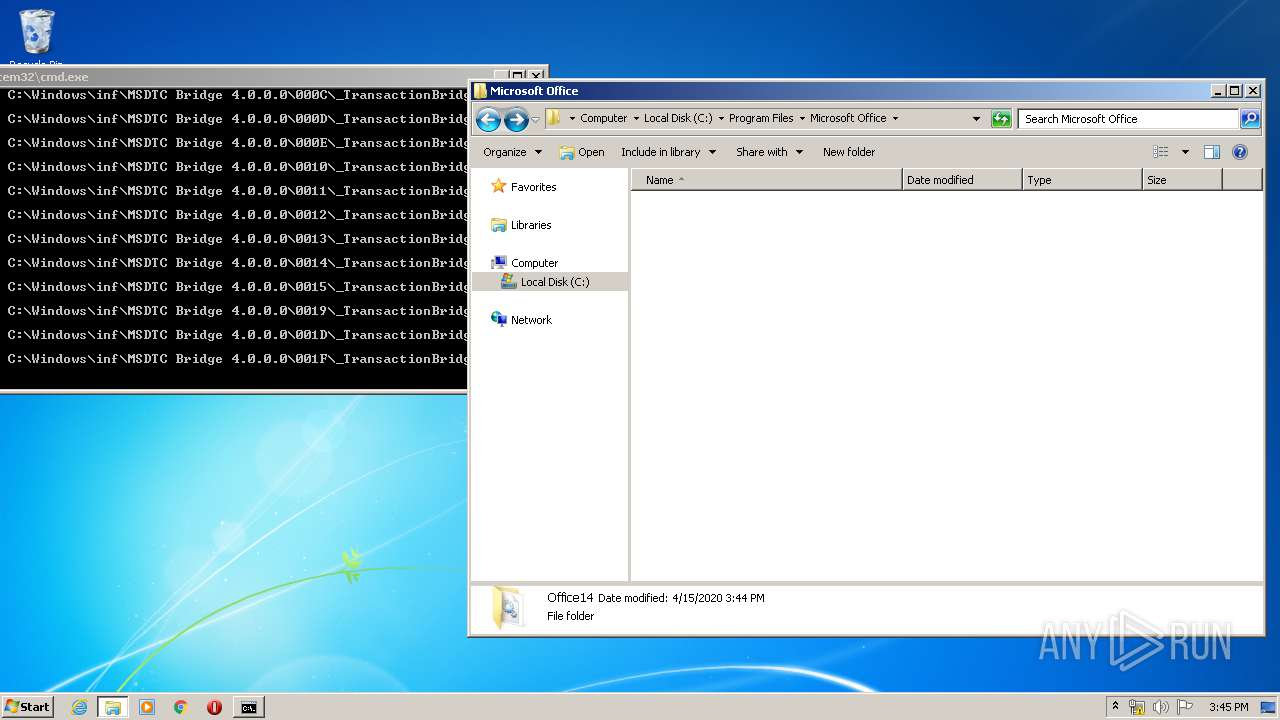Viewport: 1280px width, 720px height.
Task: Switch to cmd.exe taskbar button
Action: (x=248, y=707)
